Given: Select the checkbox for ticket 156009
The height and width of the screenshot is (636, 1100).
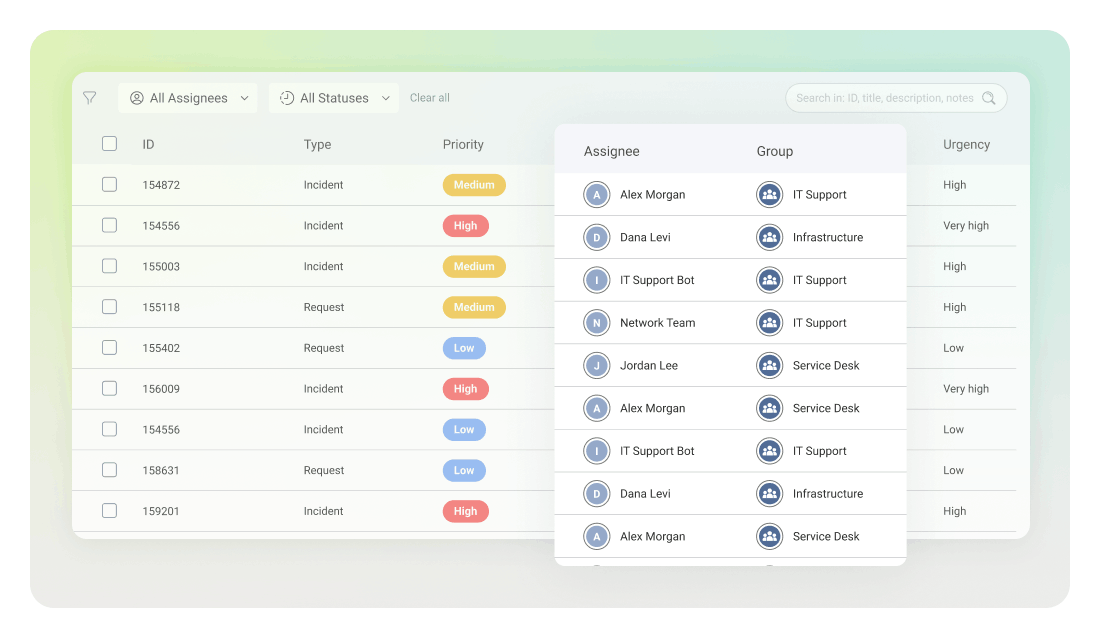Looking at the screenshot, I should 110,389.
